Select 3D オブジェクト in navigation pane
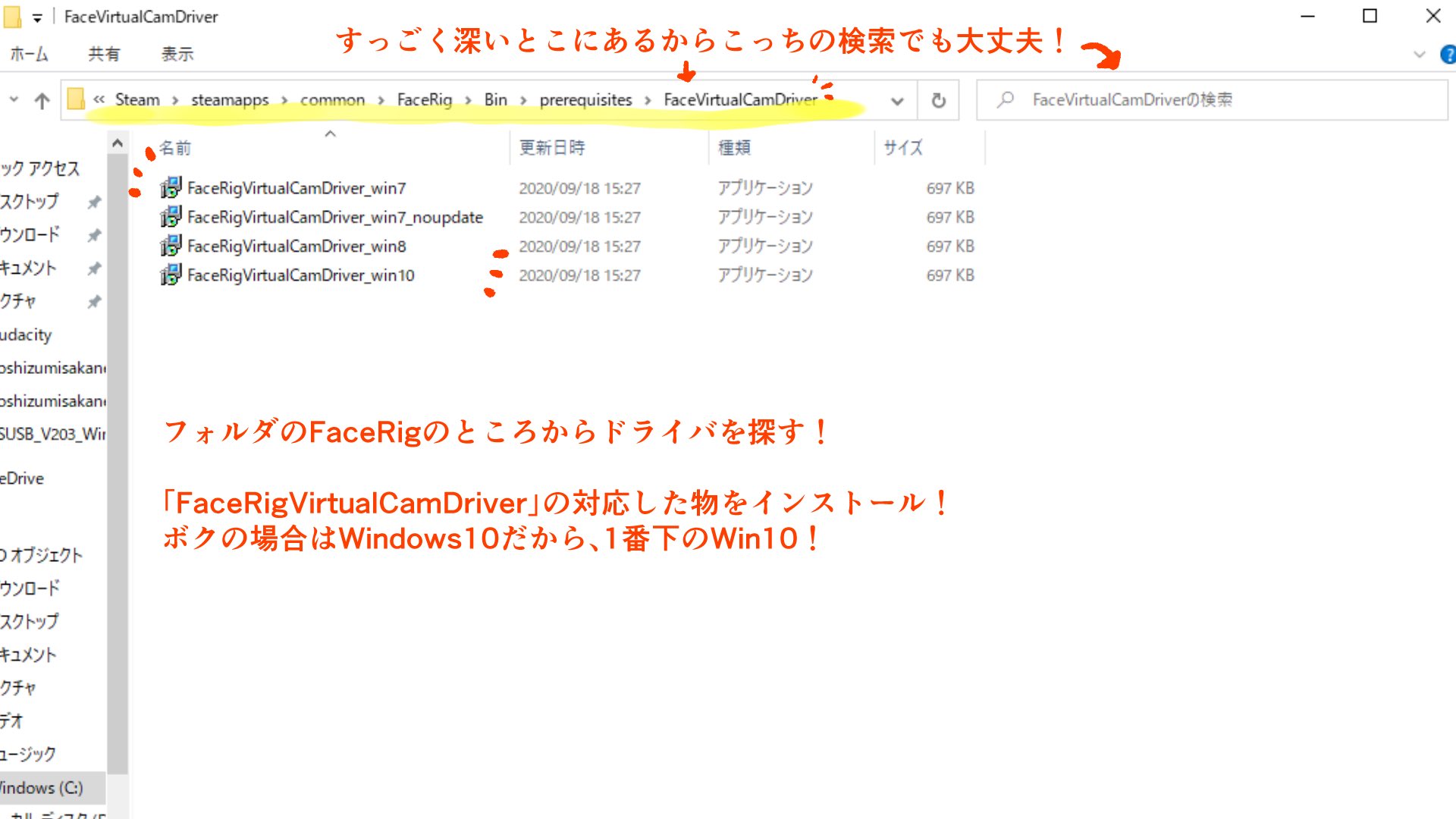This screenshot has height=819, width=1456. [x=41, y=555]
